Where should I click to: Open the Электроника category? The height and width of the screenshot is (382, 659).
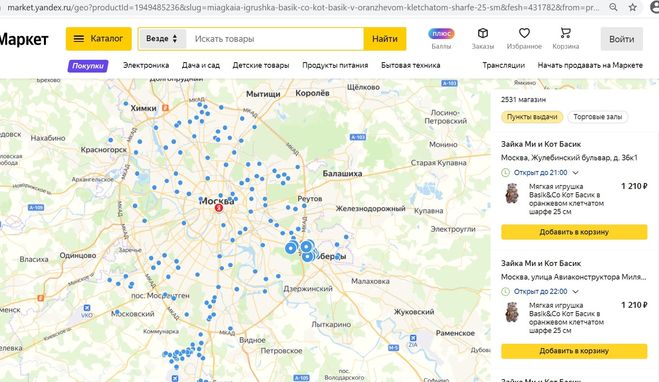pyautogui.click(x=146, y=65)
